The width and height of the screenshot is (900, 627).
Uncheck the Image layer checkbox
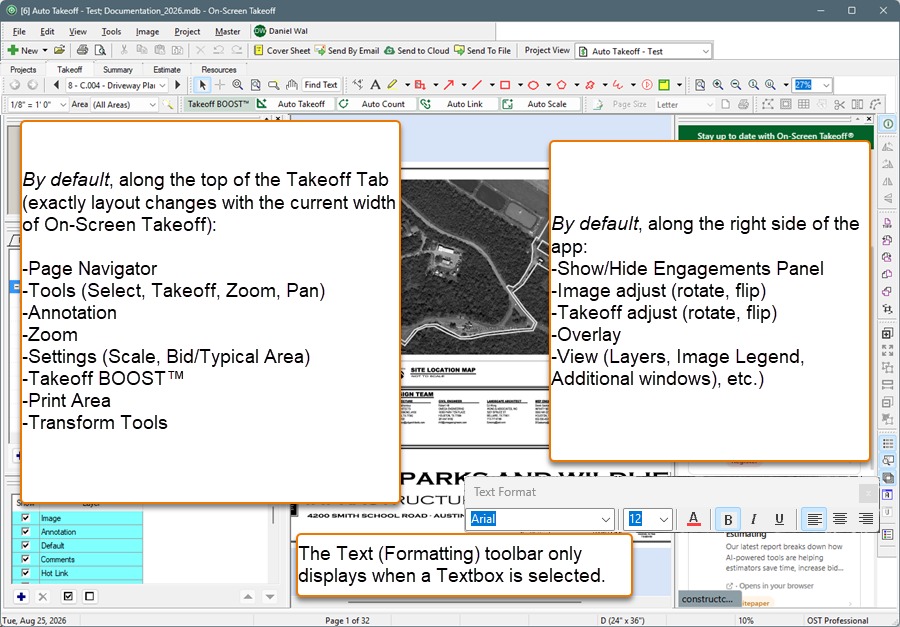25,518
